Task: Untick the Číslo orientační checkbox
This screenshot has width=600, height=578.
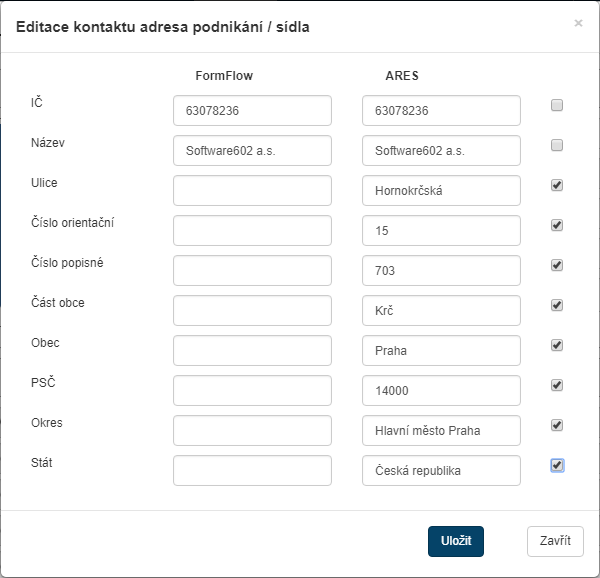Action: tap(557, 225)
